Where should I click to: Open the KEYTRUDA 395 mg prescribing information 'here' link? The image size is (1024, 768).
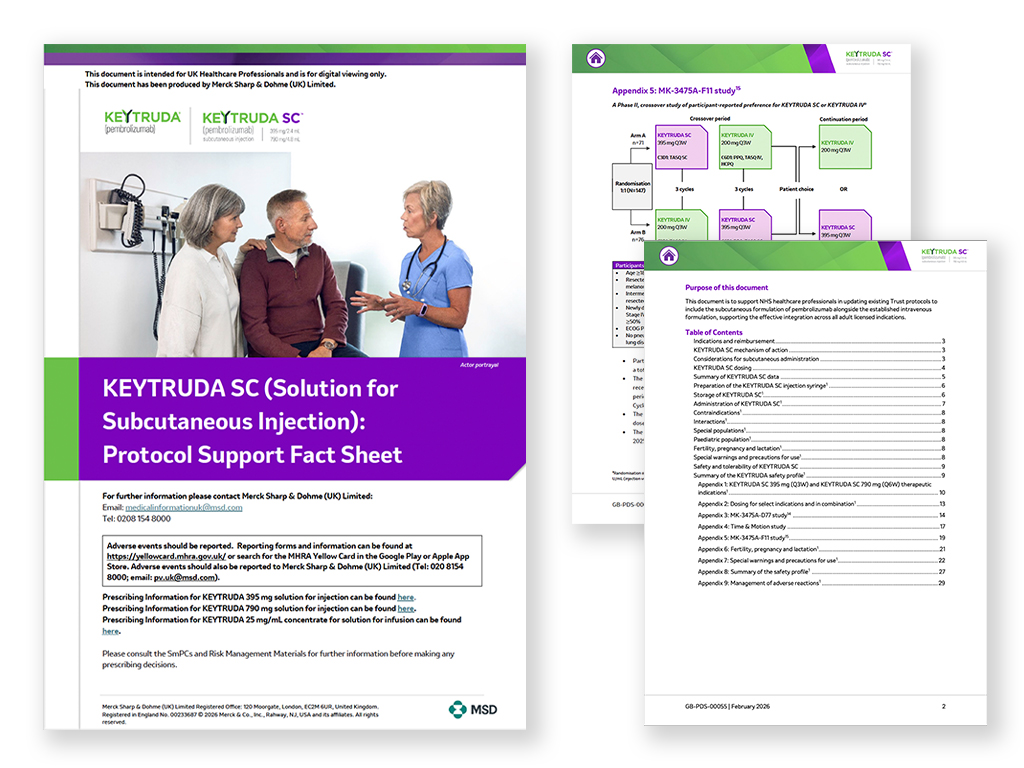[406, 597]
